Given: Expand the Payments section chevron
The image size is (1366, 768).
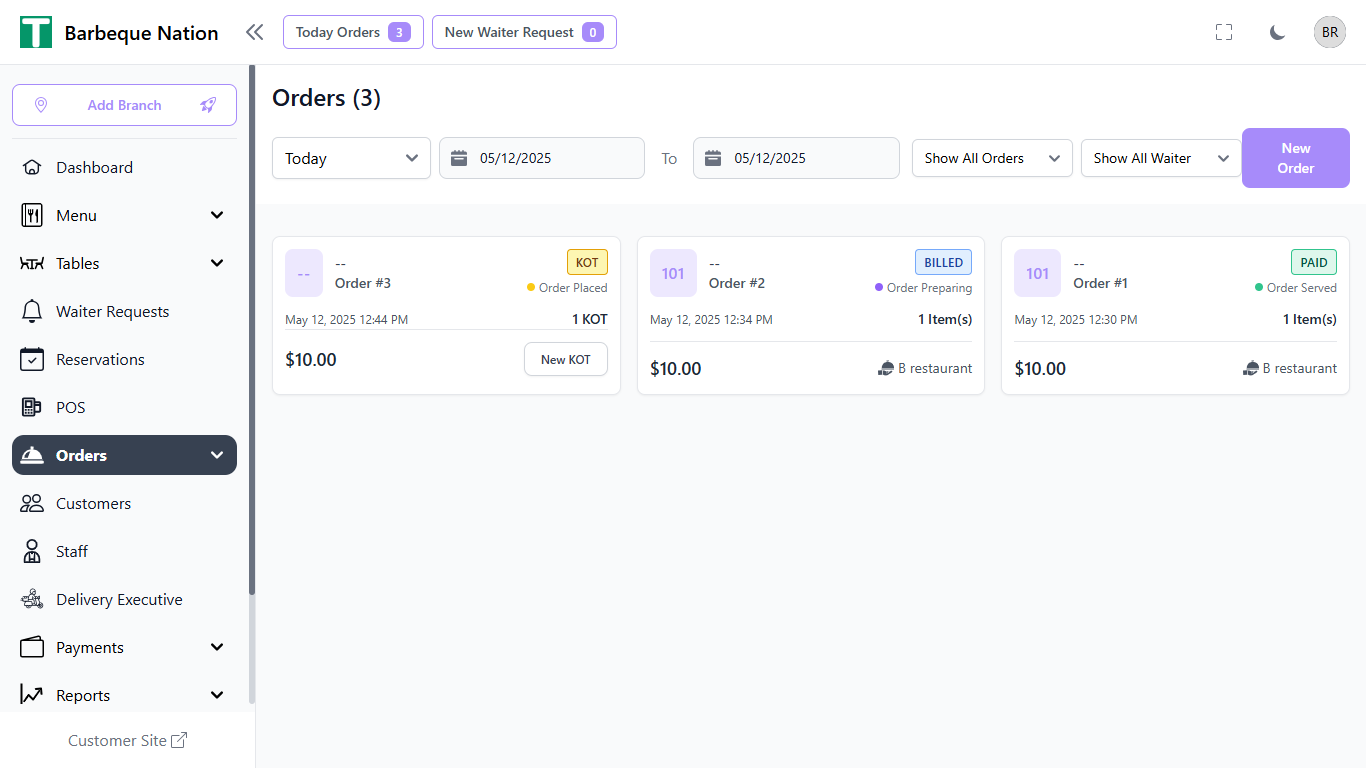Looking at the screenshot, I should point(217,647).
